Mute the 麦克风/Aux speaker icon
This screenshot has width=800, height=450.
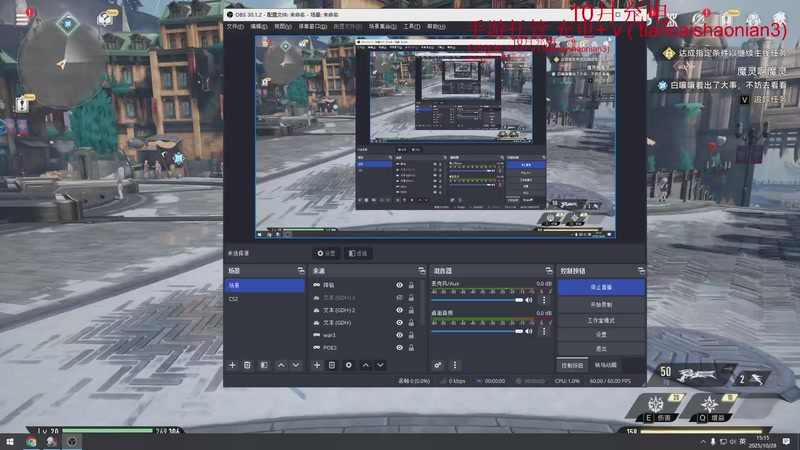pyautogui.click(x=529, y=300)
